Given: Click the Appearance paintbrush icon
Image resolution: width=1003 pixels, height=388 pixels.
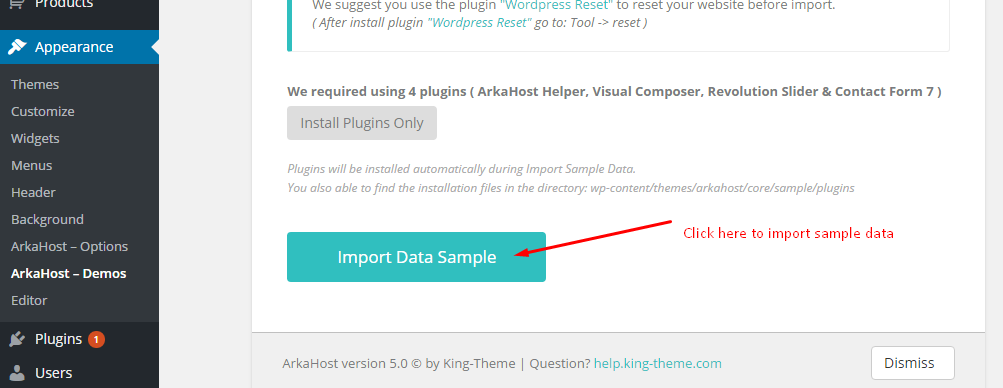Looking at the screenshot, I should pyautogui.click(x=17, y=47).
